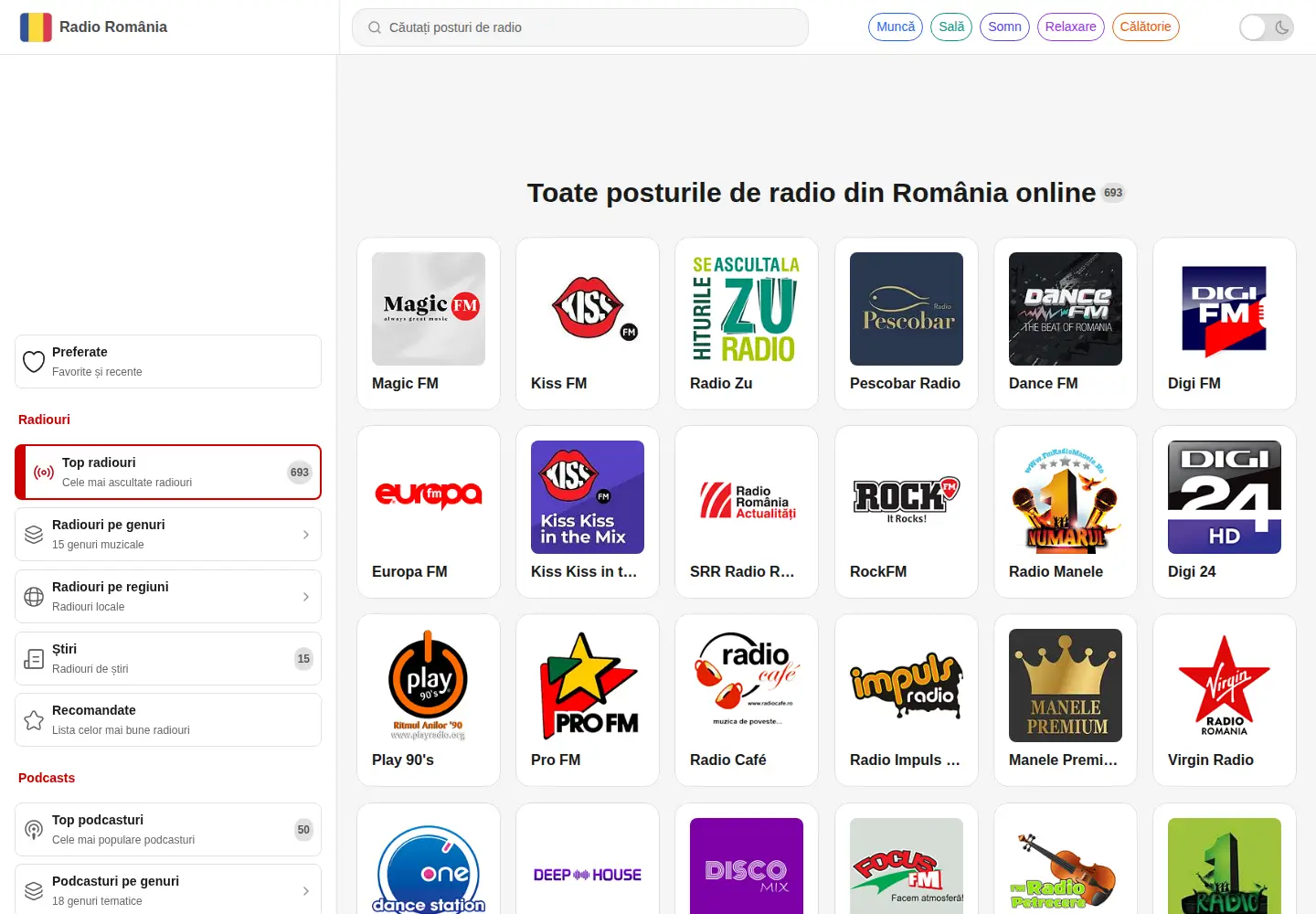Click the globe icon for Radiouri pe regiuni
Viewport: 1316px width, 914px height.
(34, 597)
